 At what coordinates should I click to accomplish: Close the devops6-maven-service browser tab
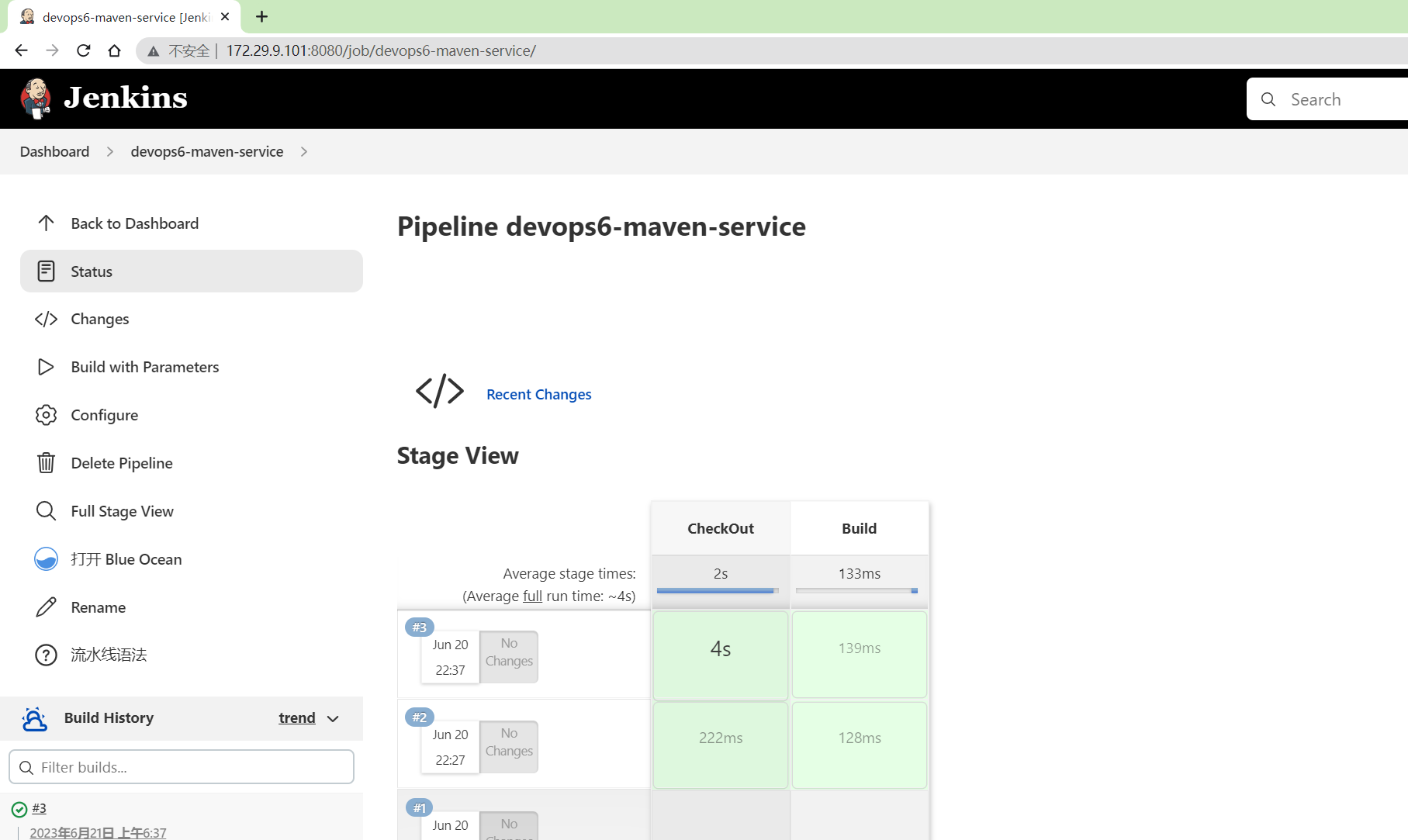(225, 16)
